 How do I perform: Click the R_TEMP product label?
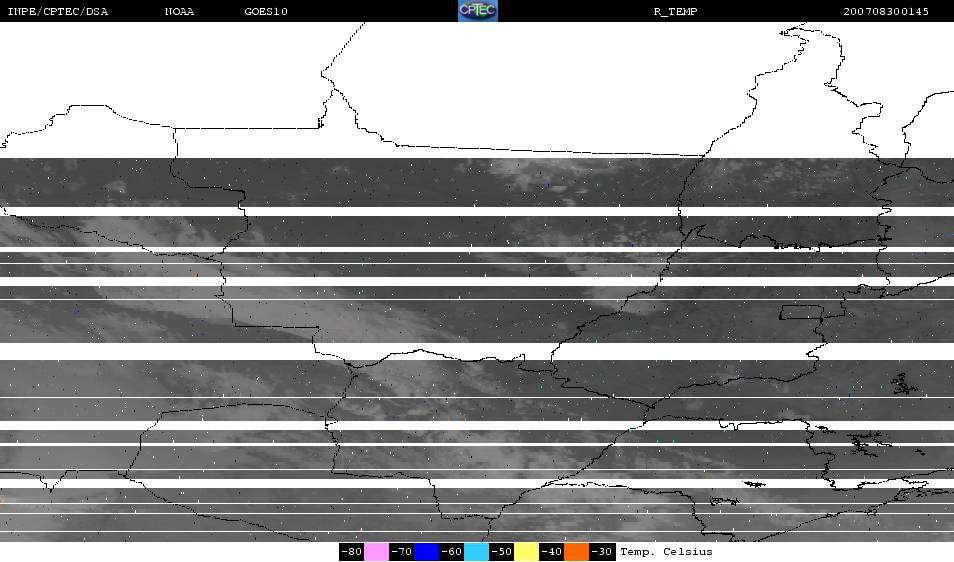675,12
